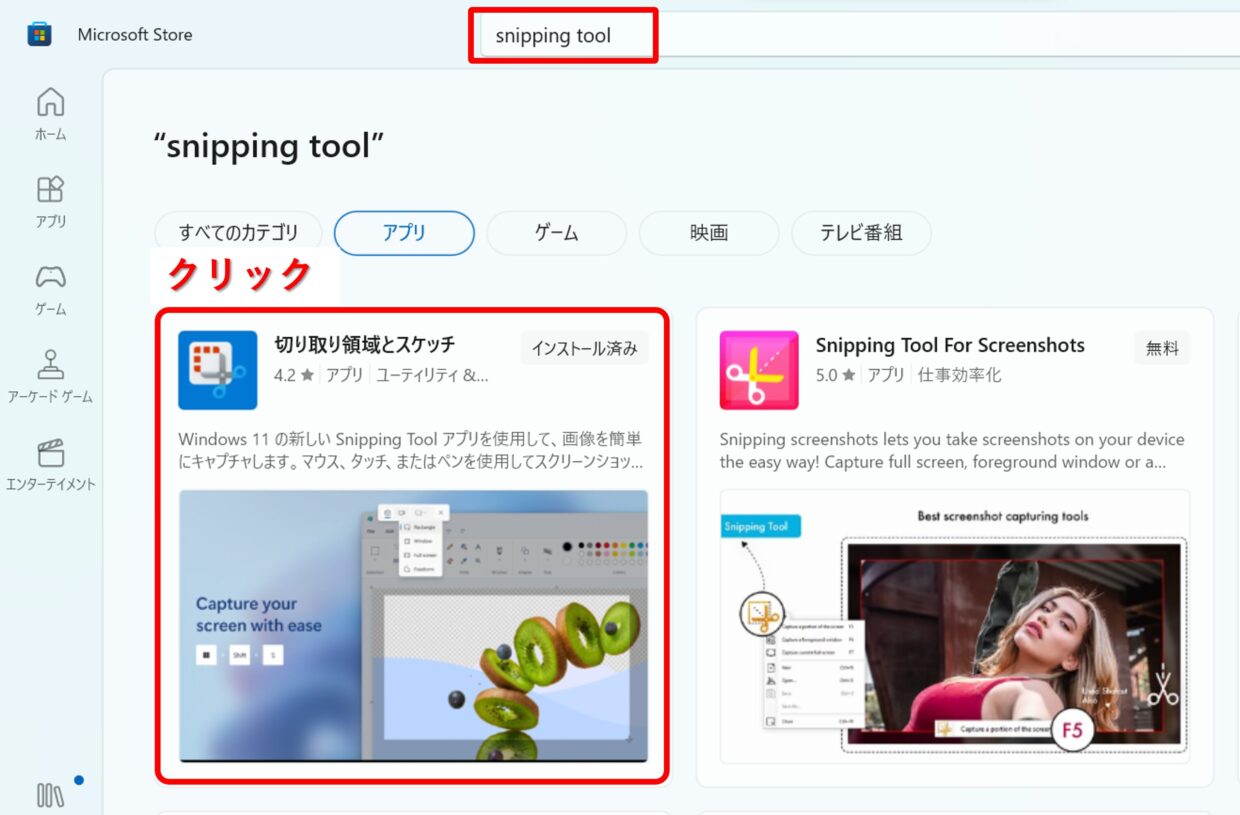Click the Windows 11 の新しい Snipping Tool description
The width and height of the screenshot is (1240, 815).
411,450
